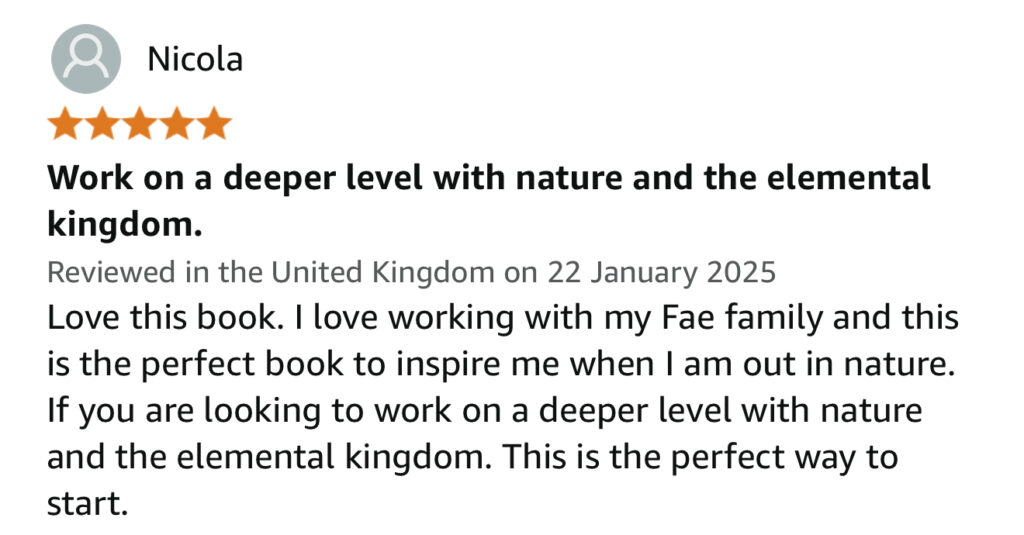Click the phrase "This is the perfect way to"
Viewport: 1024px width, 535px height.
pos(699,457)
